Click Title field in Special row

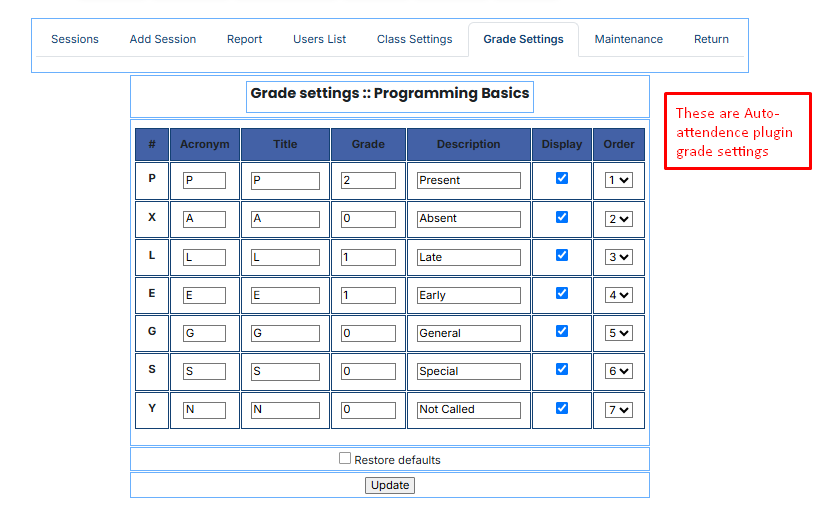285,372
